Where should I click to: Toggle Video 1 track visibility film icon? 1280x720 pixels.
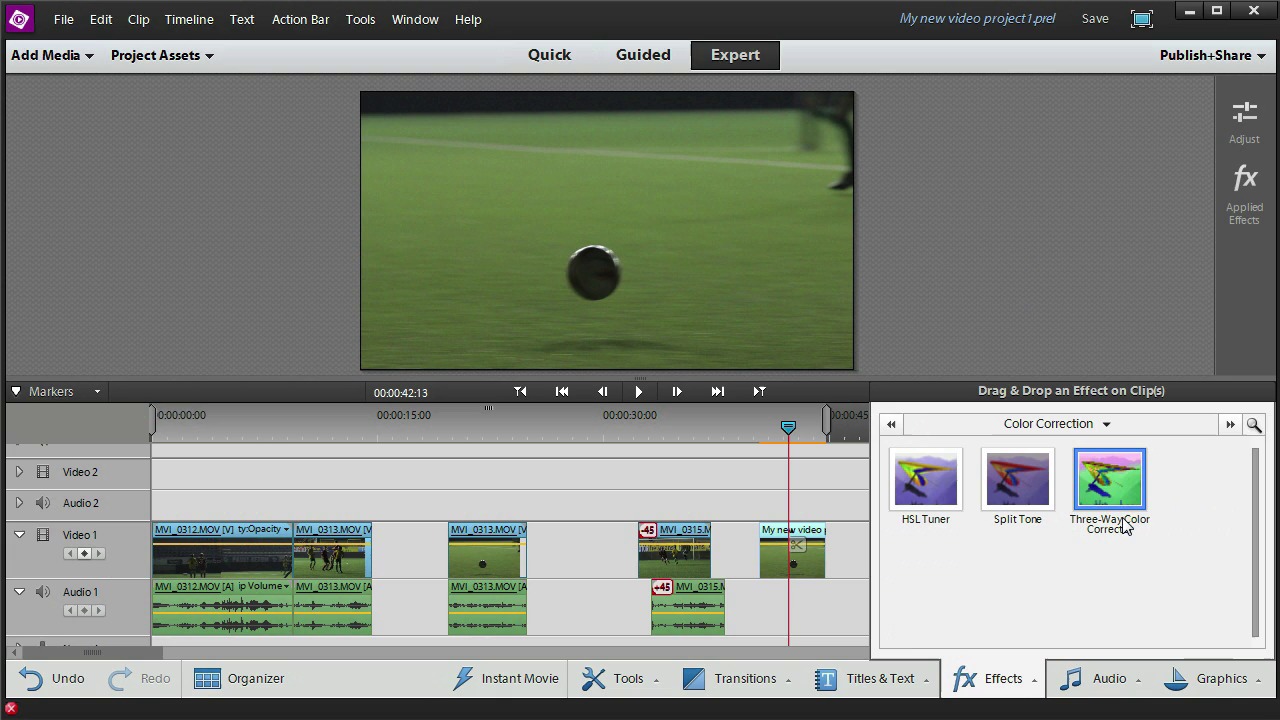[x=43, y=535]
